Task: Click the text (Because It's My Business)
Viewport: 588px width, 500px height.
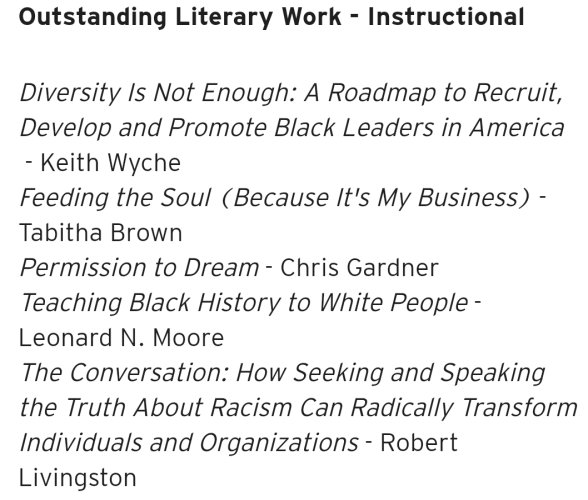Action: point(376,197)
